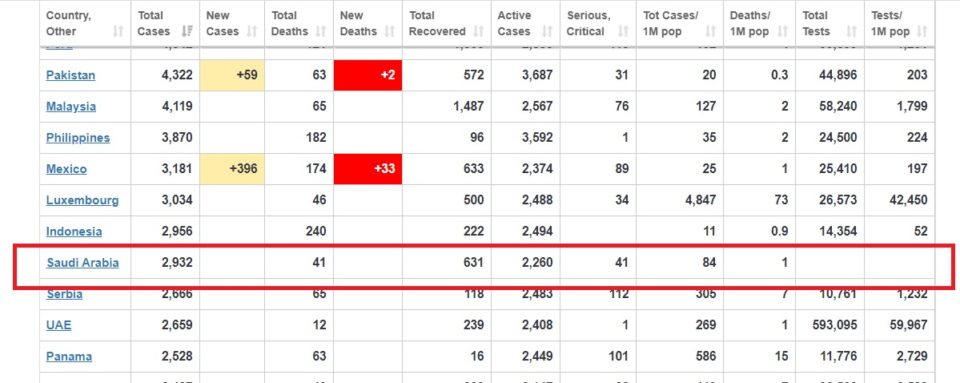960x383 pixels.
Task: Sort by Tot Cases/1M pop icon
Action: pyautogui.click(x=710, y=32)
